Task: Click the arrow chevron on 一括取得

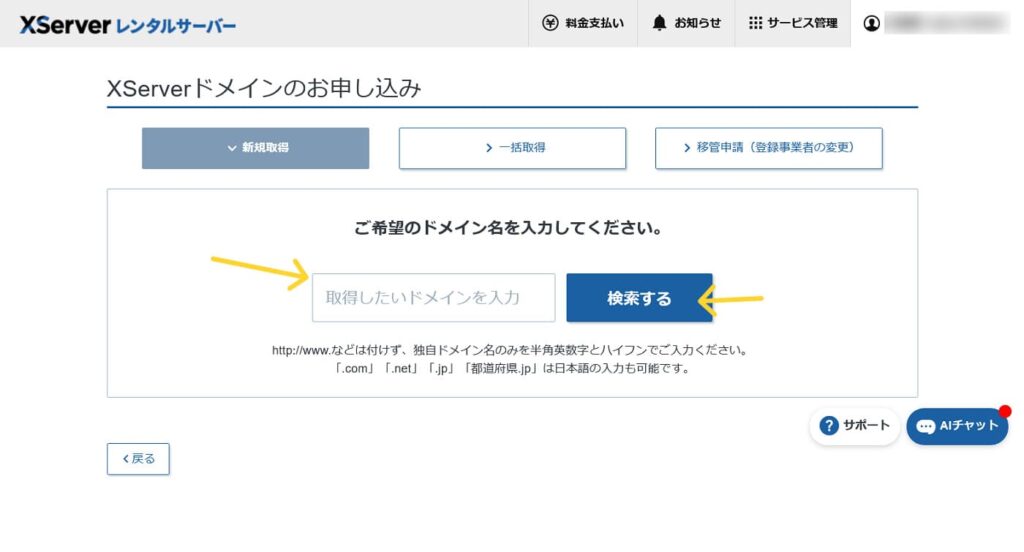Action: (488, 148)
